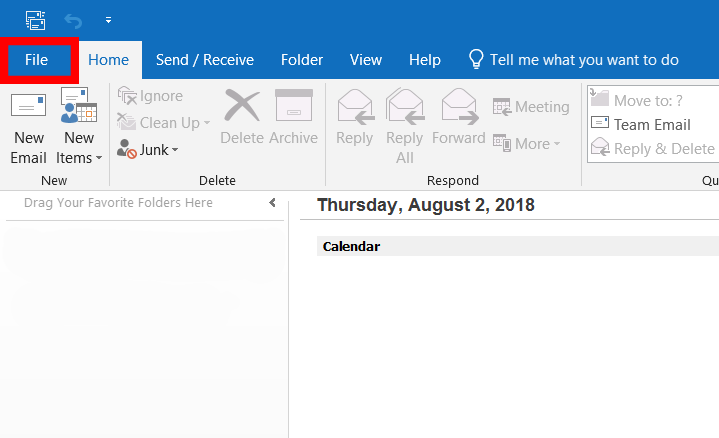719x438 pixels.
Task: Forward the selected message
Action: 458,117
